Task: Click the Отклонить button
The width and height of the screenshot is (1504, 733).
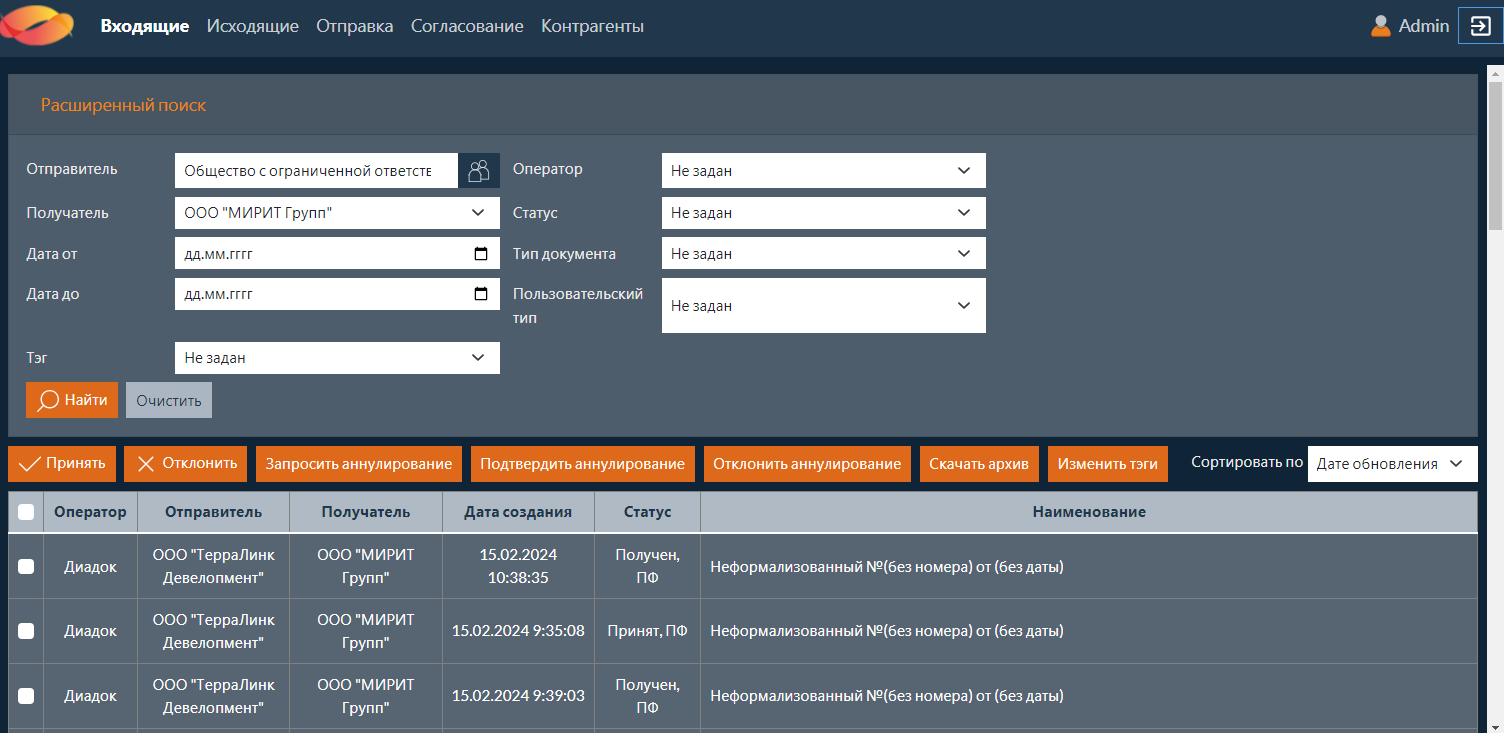Action: [185, 464]
